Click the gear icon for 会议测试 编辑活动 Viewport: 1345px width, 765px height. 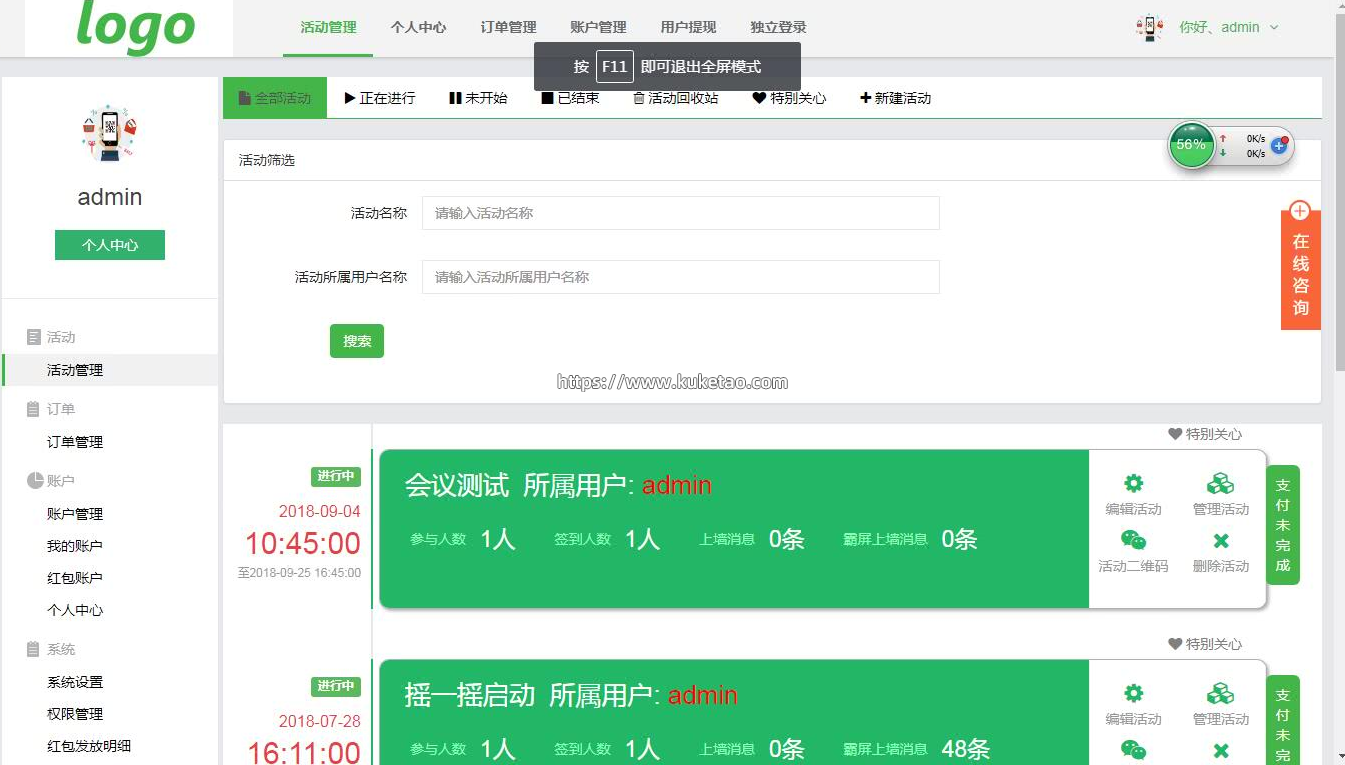pyautogui.click(x=1133, y=484)
